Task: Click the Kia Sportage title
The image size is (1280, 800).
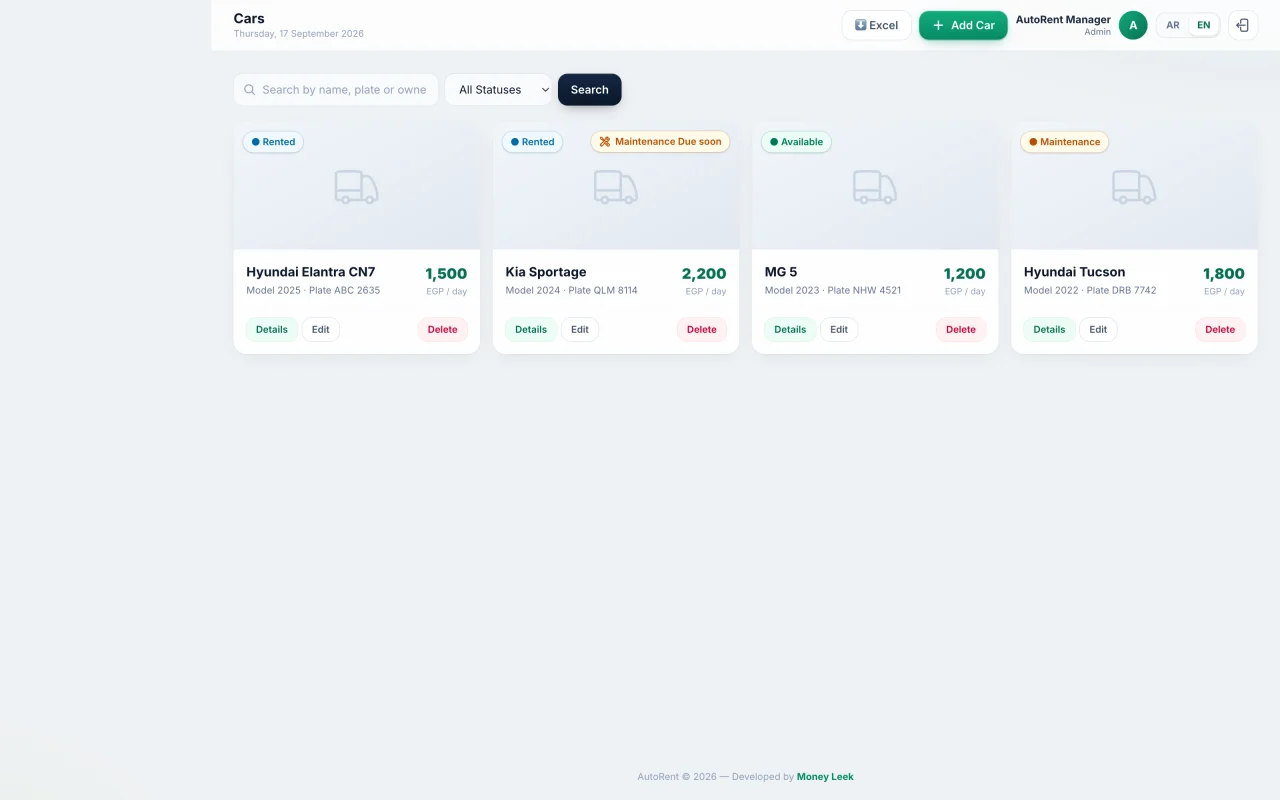Action: 546,272
